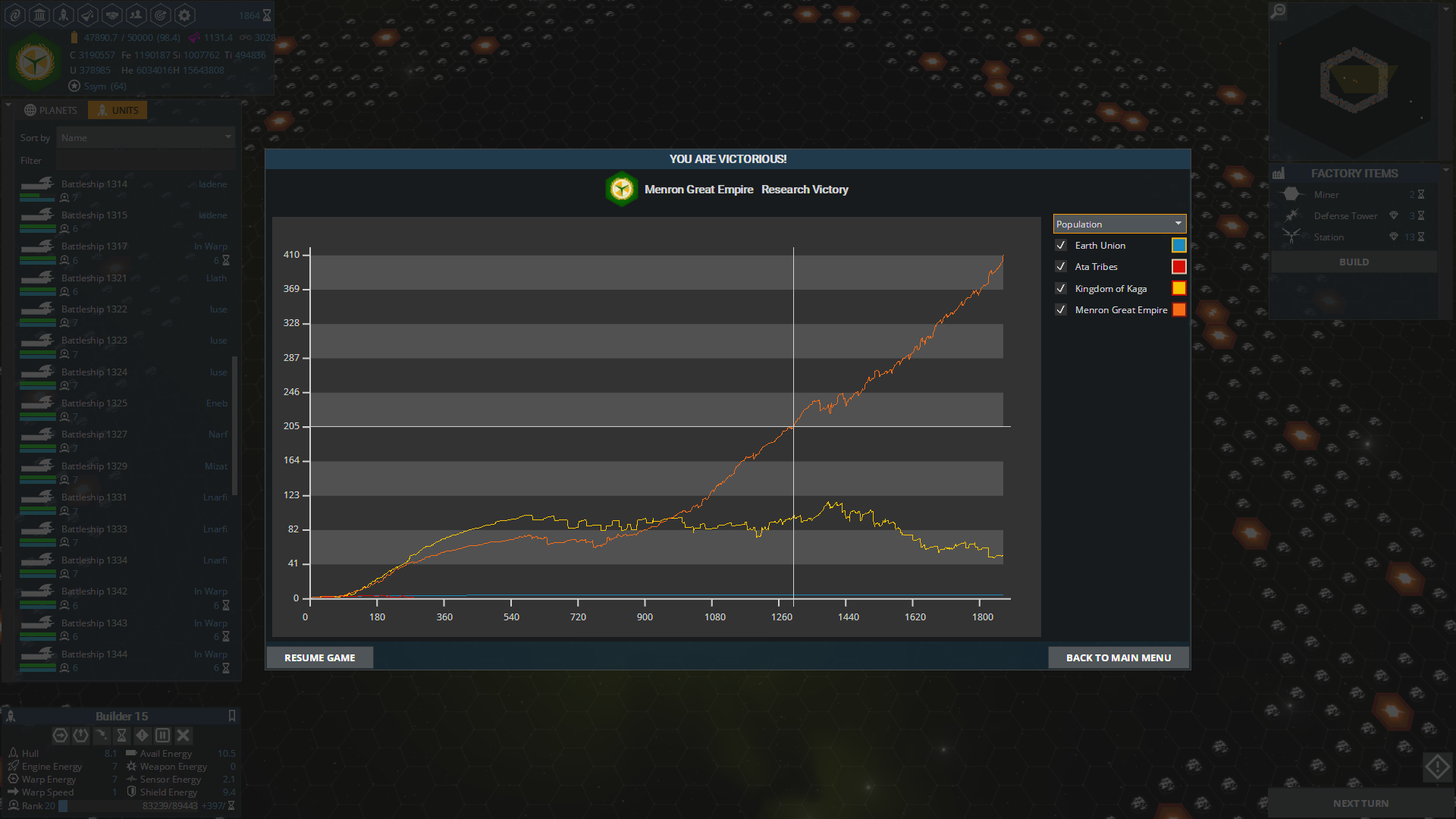Click the NEXT TURN button

click(1361, 803)
